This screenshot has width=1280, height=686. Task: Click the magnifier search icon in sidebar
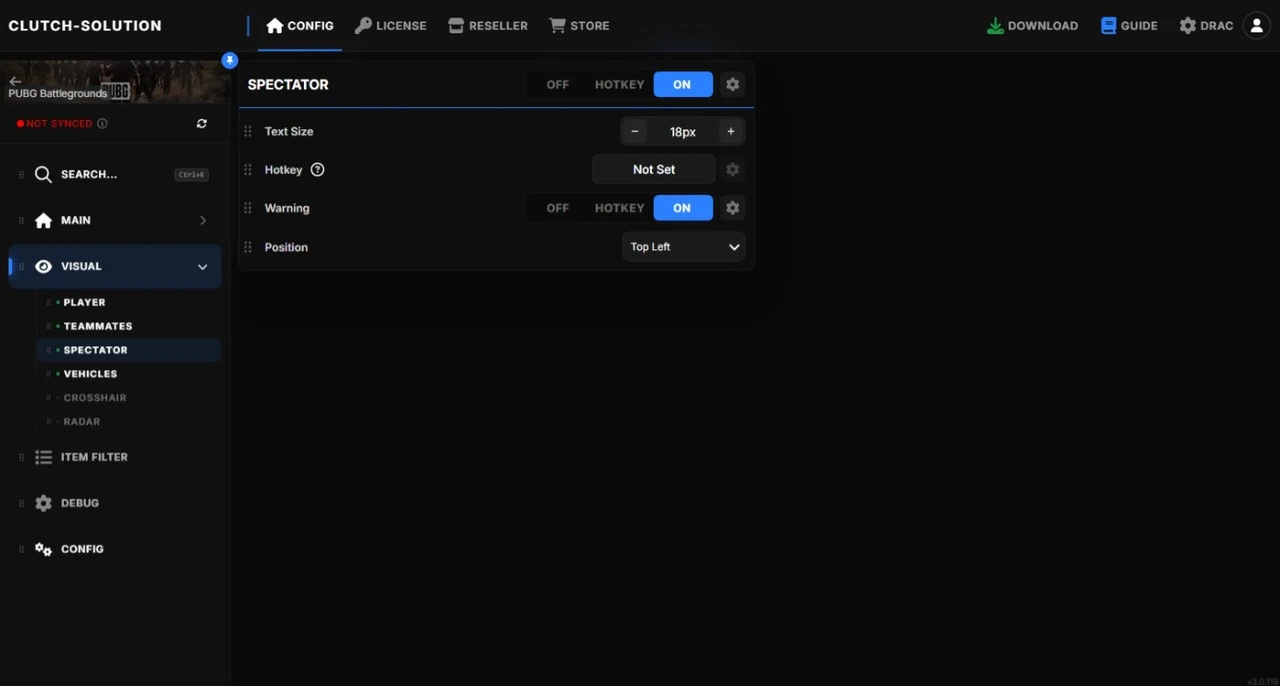pos(43,174)
